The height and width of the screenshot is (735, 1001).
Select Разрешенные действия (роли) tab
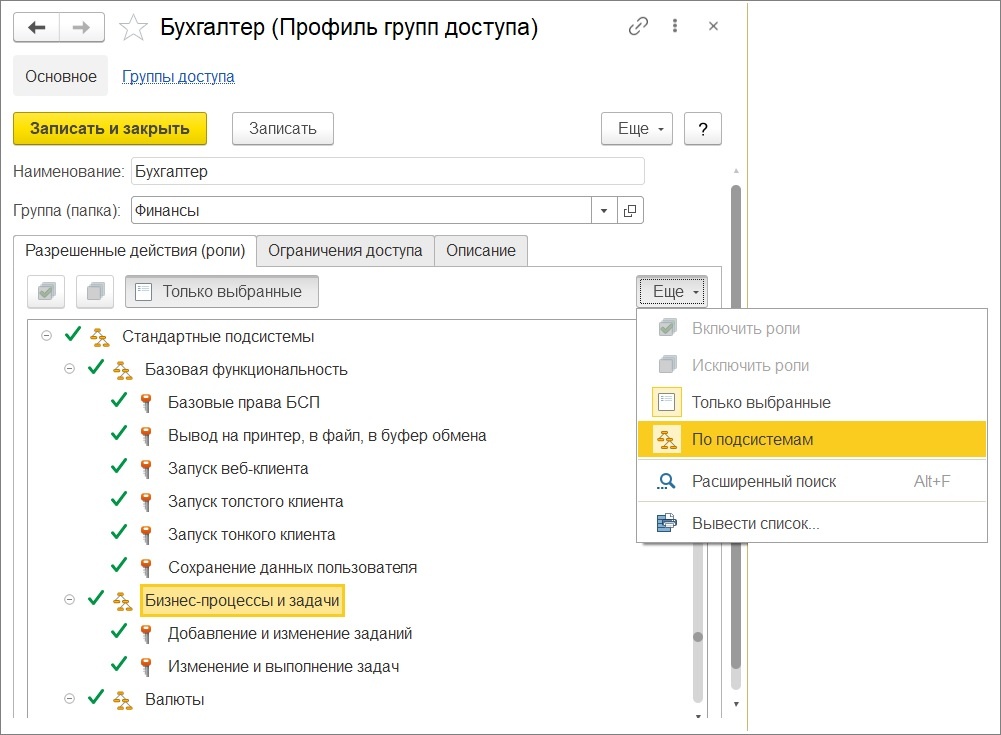[135, 250]
